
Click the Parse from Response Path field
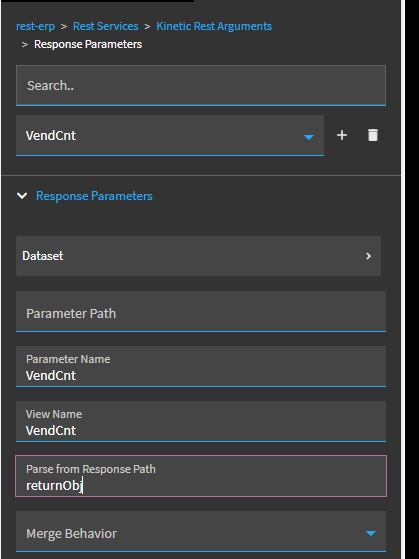(x=201, y=476)
